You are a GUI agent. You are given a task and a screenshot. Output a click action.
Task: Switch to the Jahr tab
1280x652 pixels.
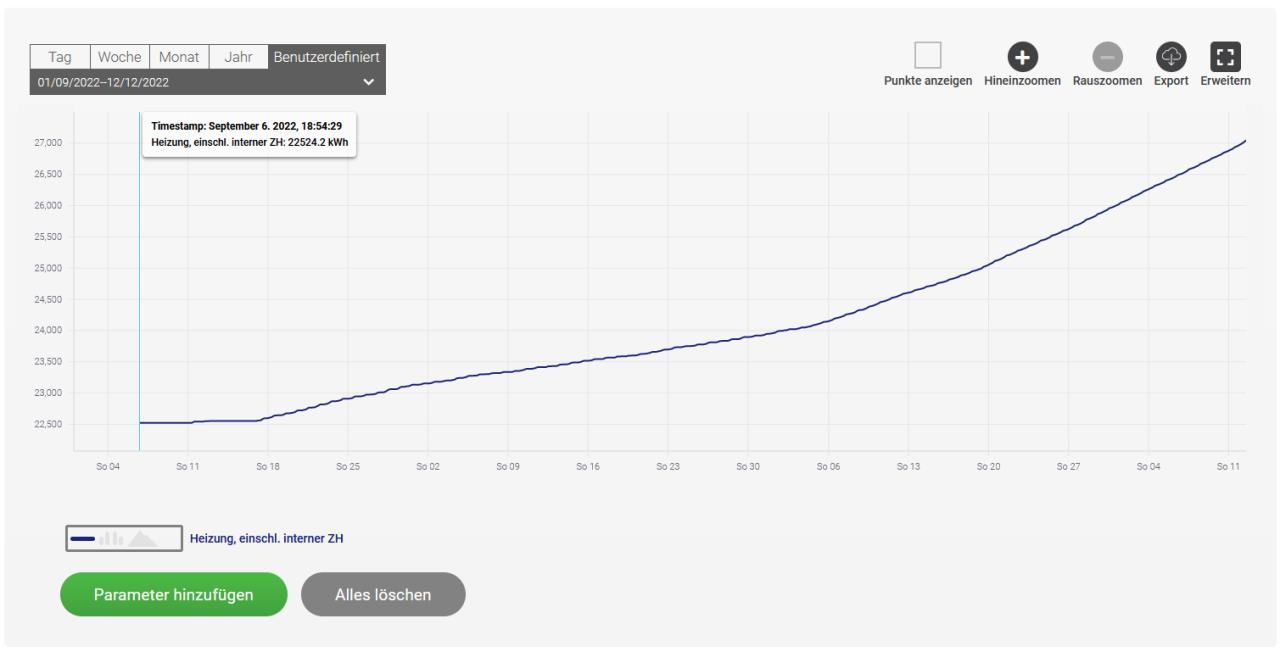(238, 57)
